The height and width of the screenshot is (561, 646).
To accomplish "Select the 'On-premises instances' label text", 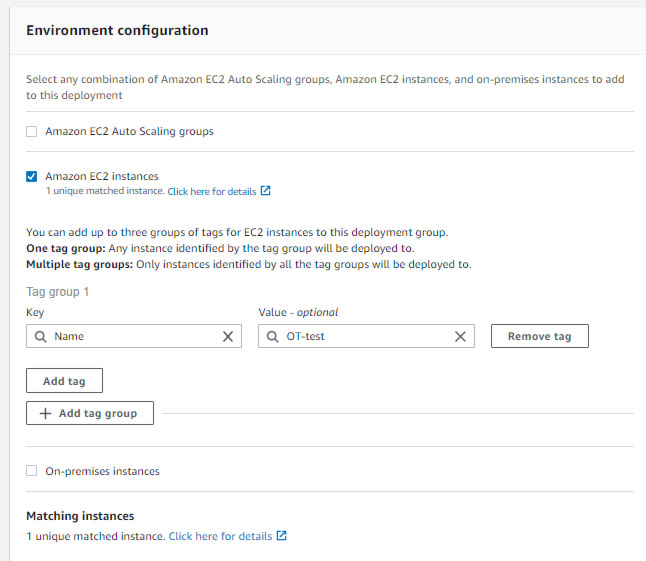I will tap(102, 471).
